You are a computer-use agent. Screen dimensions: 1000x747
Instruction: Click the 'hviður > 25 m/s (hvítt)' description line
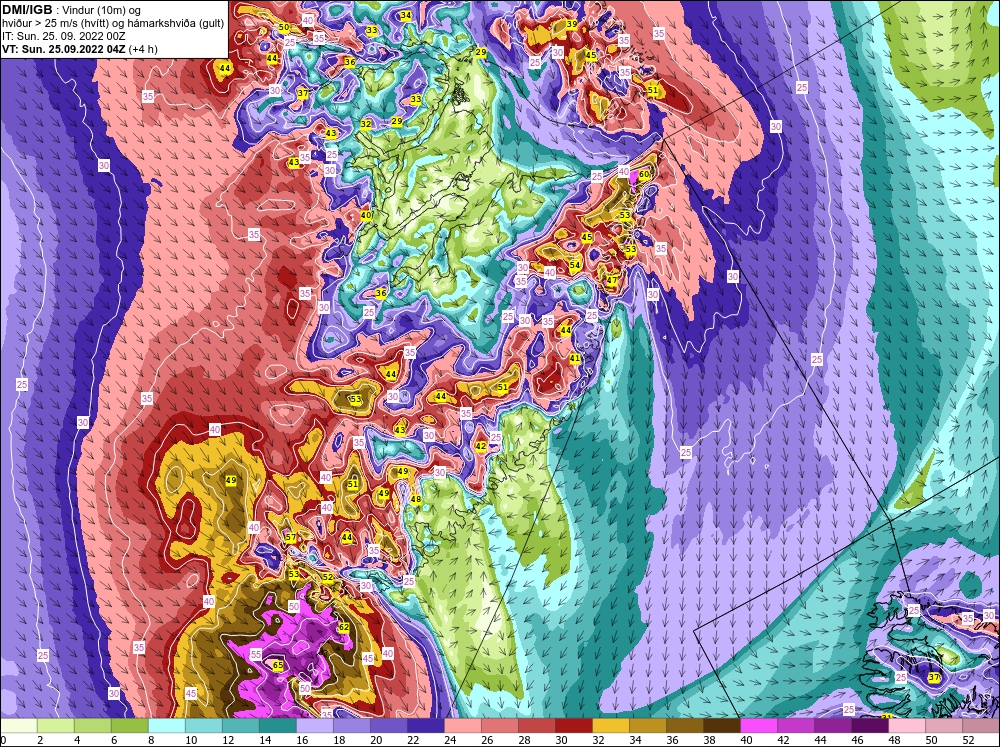coord(113,24)
